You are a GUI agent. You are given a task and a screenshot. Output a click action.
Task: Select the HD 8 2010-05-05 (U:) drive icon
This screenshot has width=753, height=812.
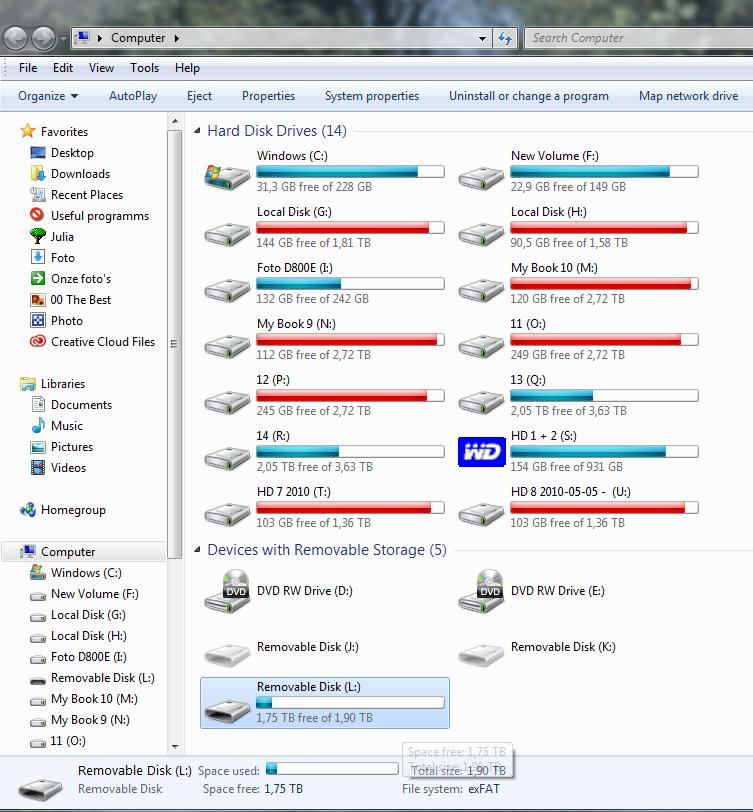pos(481,513)
